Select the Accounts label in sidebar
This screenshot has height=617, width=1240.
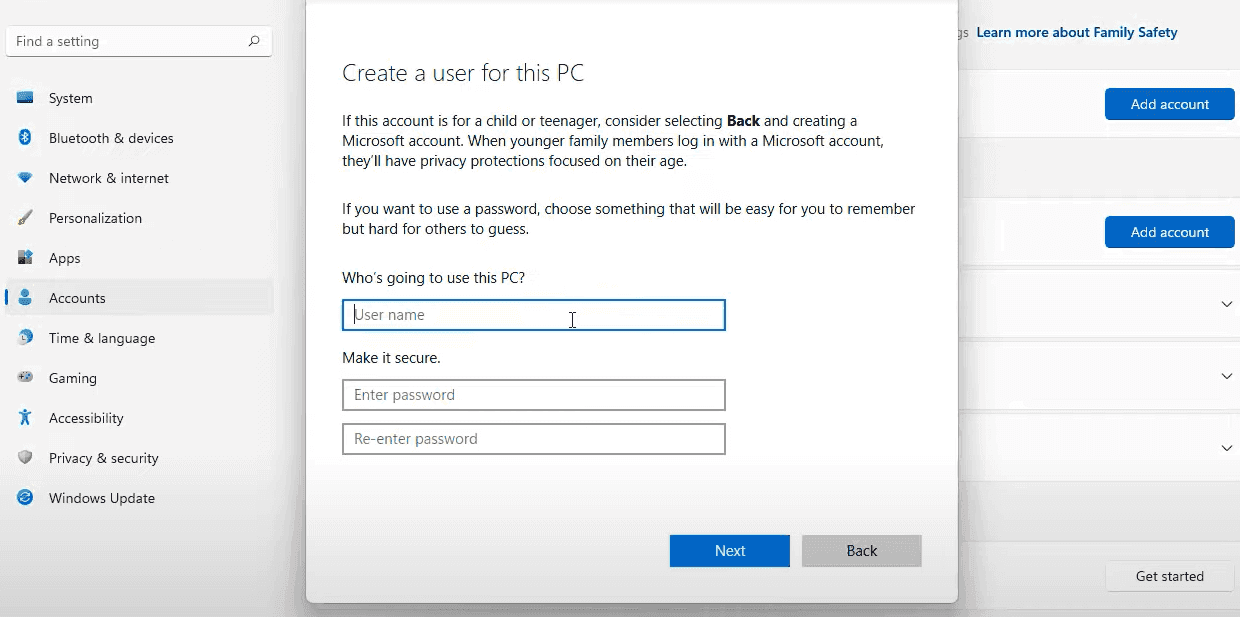coord(77,298)
